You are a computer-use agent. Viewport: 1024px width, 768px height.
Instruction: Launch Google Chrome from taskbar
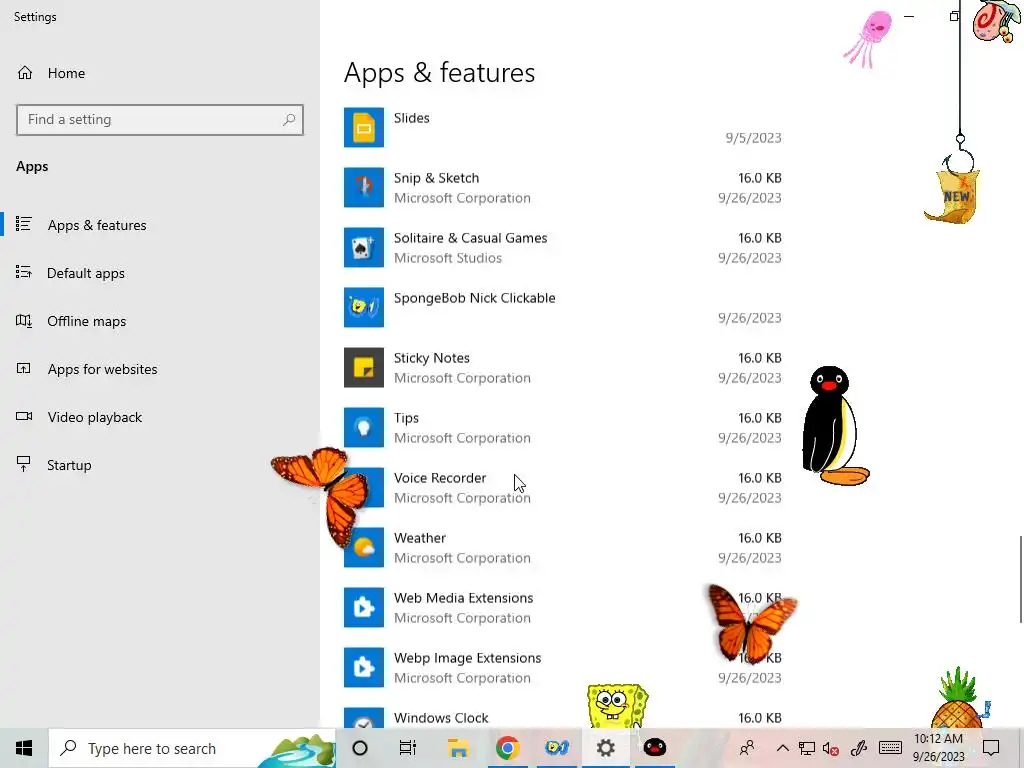click(x=507, y=748)
